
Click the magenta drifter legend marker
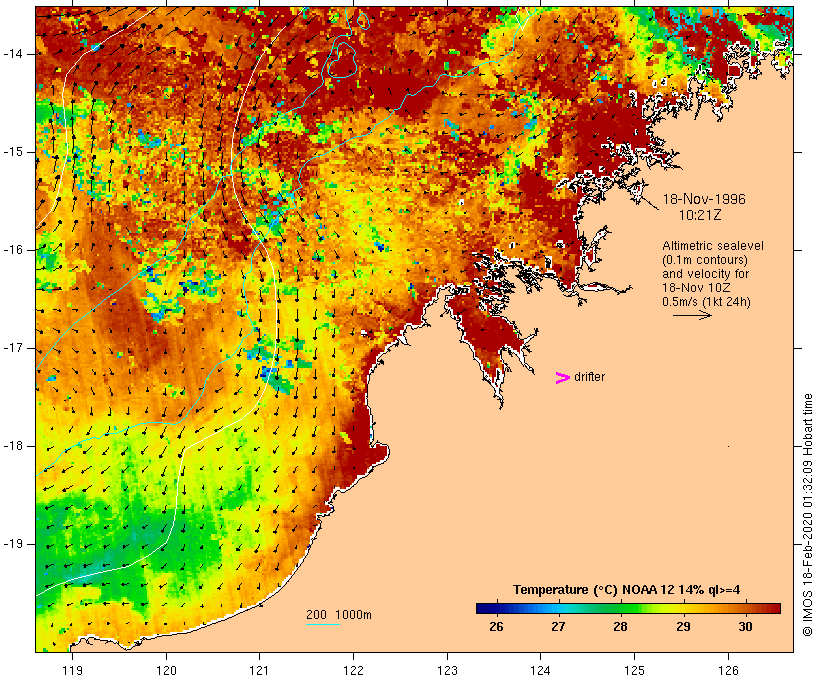click(563, 378)
